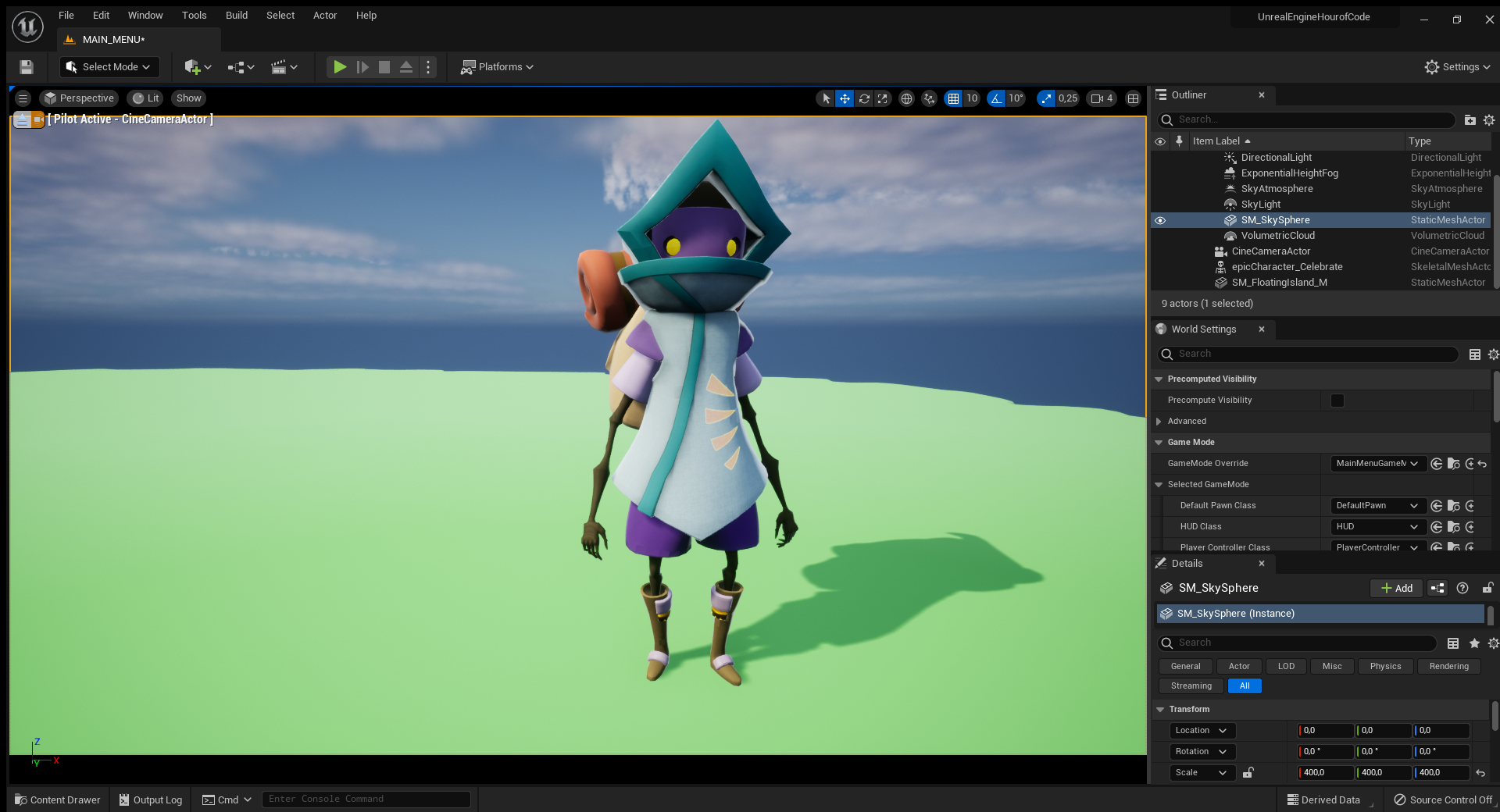Open the Blueprints toolbar icon menu
The image size is (1500, 812).
[241, 67]
